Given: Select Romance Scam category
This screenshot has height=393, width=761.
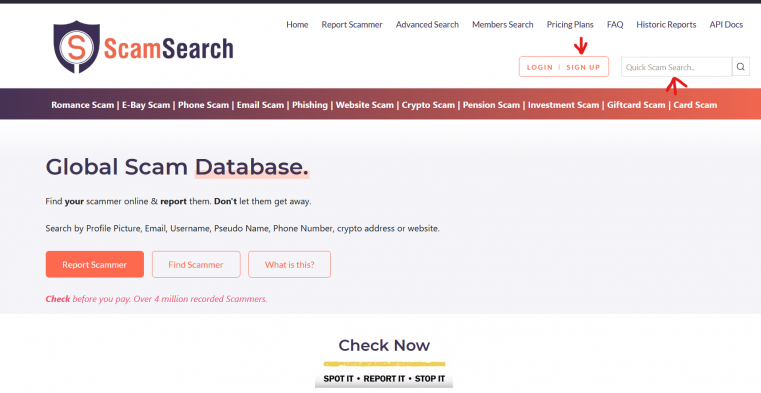Looking at the screenshot, I should [83, 105].
